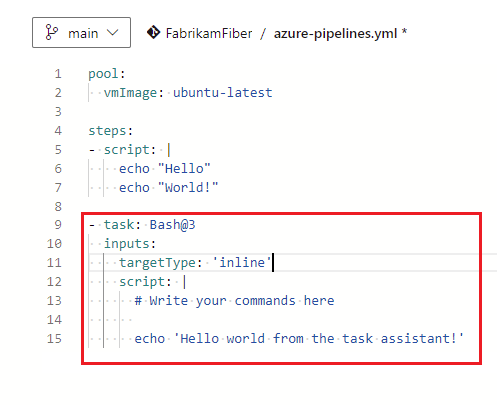Screen dimensions: 497x405
Task: Click the first 'script:' key on line 5
Action: pyautogui.click(x=130, y=150)
